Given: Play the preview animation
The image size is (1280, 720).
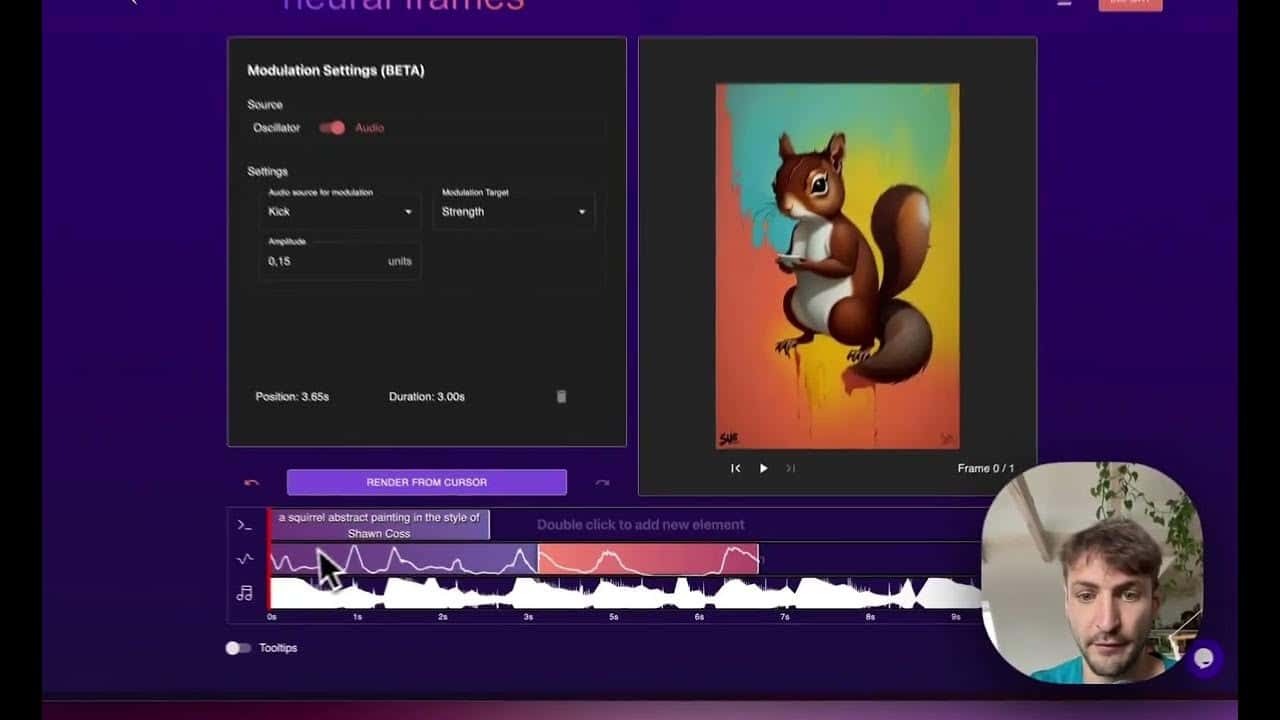Looking at the screenshot, I should pos(763,468).
